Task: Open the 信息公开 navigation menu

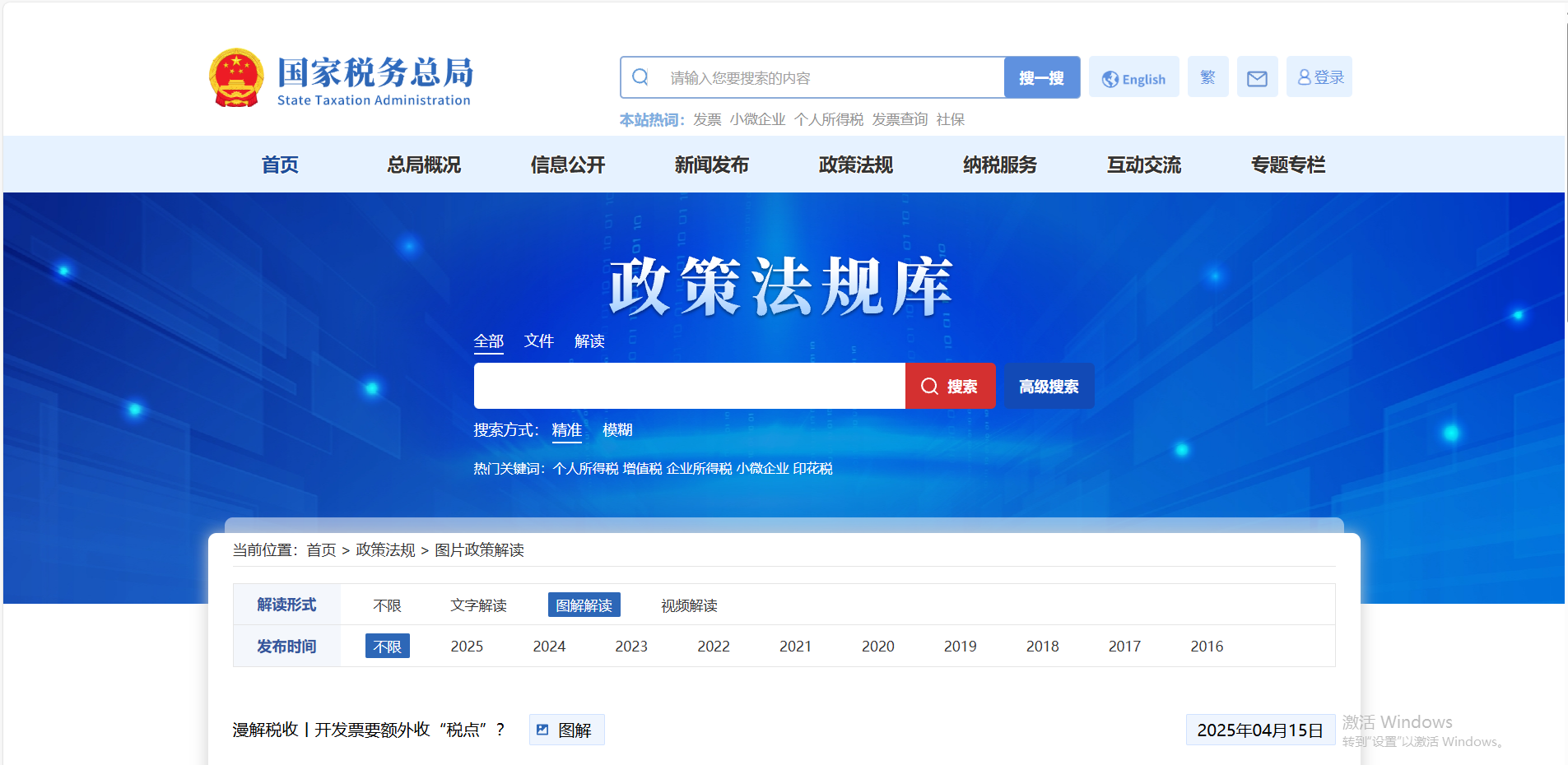Action: (x=568, y=165)
